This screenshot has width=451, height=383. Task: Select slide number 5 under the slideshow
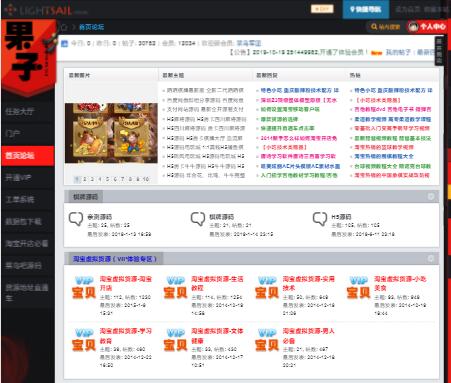click(107, 179)
